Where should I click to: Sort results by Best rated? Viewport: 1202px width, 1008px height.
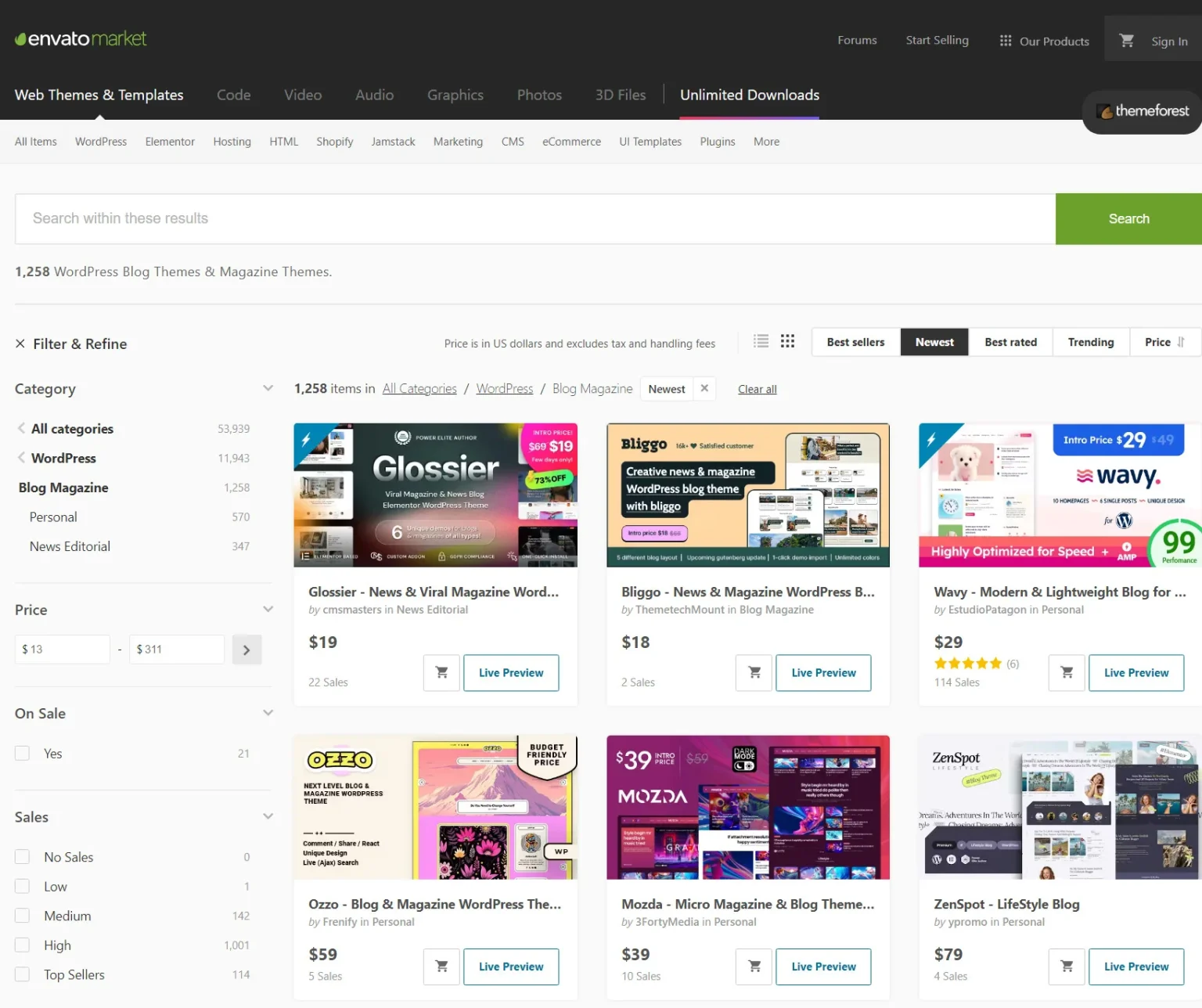click(x=1010, y=342)
